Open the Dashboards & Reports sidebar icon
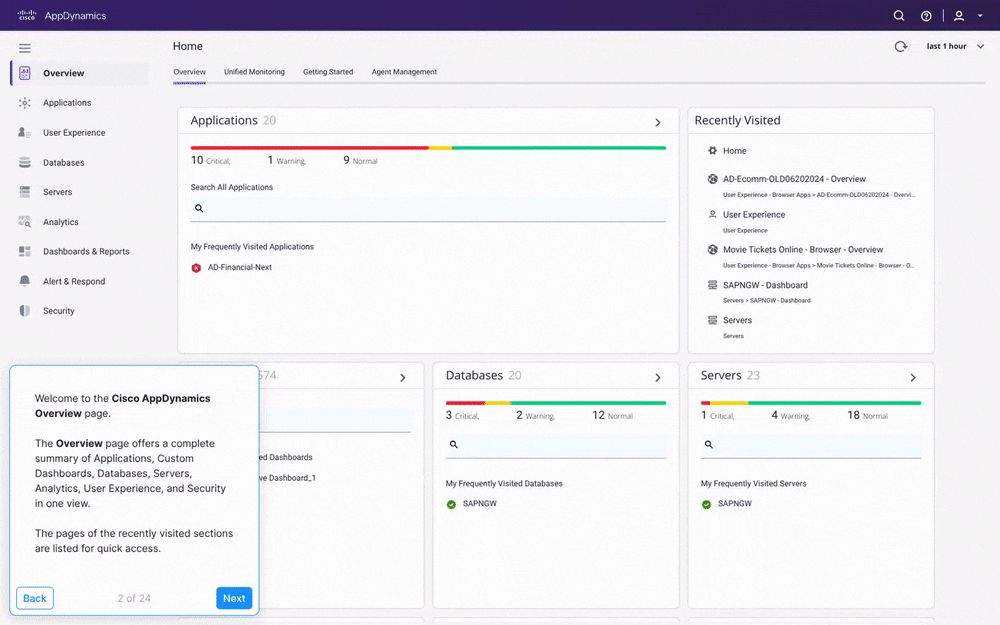Screen dimensions: 1000x625 click(25, 251)
